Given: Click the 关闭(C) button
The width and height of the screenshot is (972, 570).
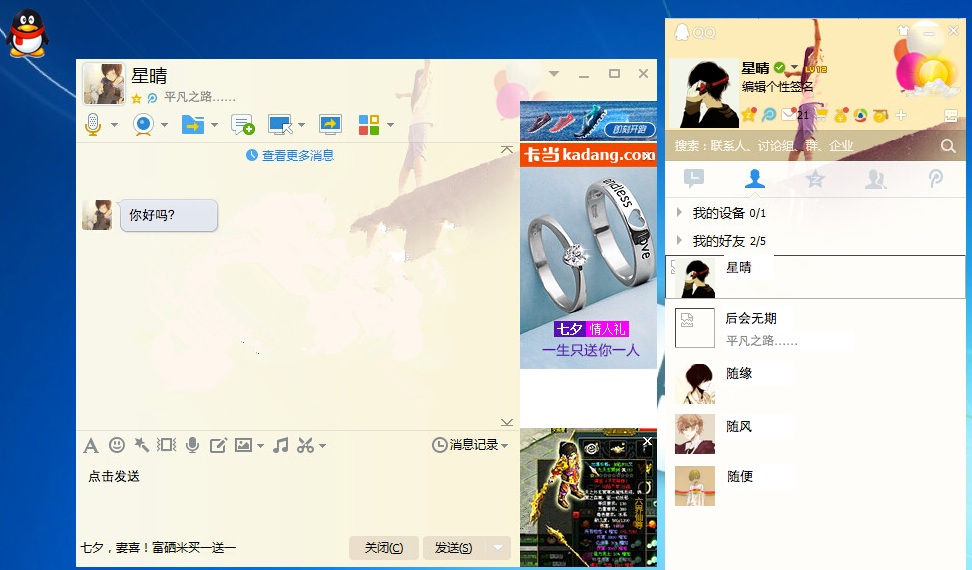Looking at the screenshot, I should [x=384, y=548].
